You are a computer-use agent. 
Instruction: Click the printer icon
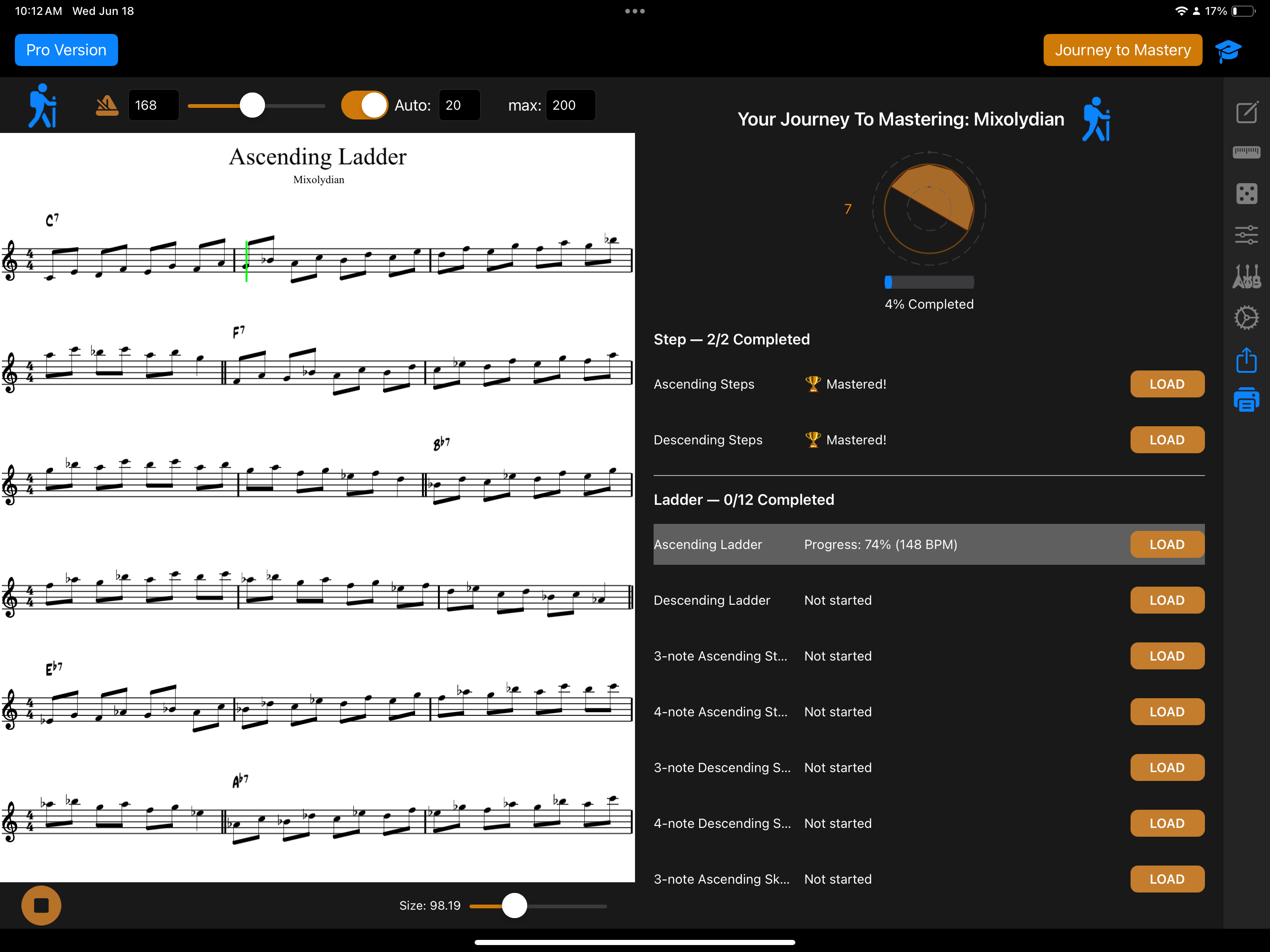(1246, 400)
